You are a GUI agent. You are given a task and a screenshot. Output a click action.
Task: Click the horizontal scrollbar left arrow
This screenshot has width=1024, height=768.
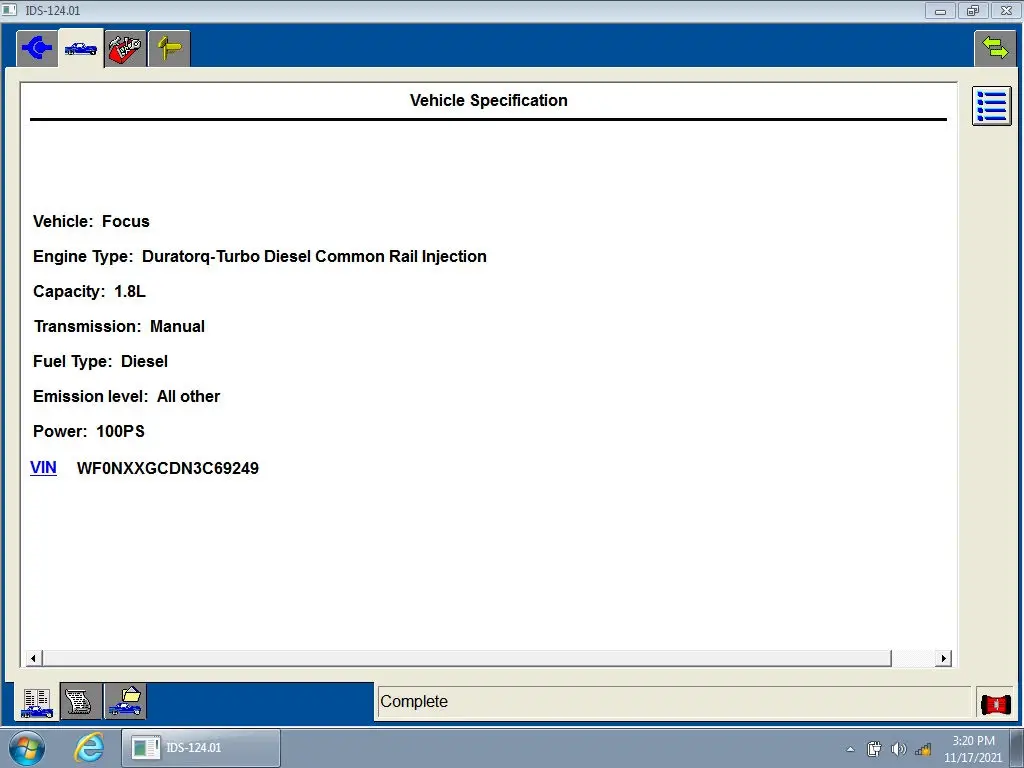pyautogui.click(x=34, y=658)
